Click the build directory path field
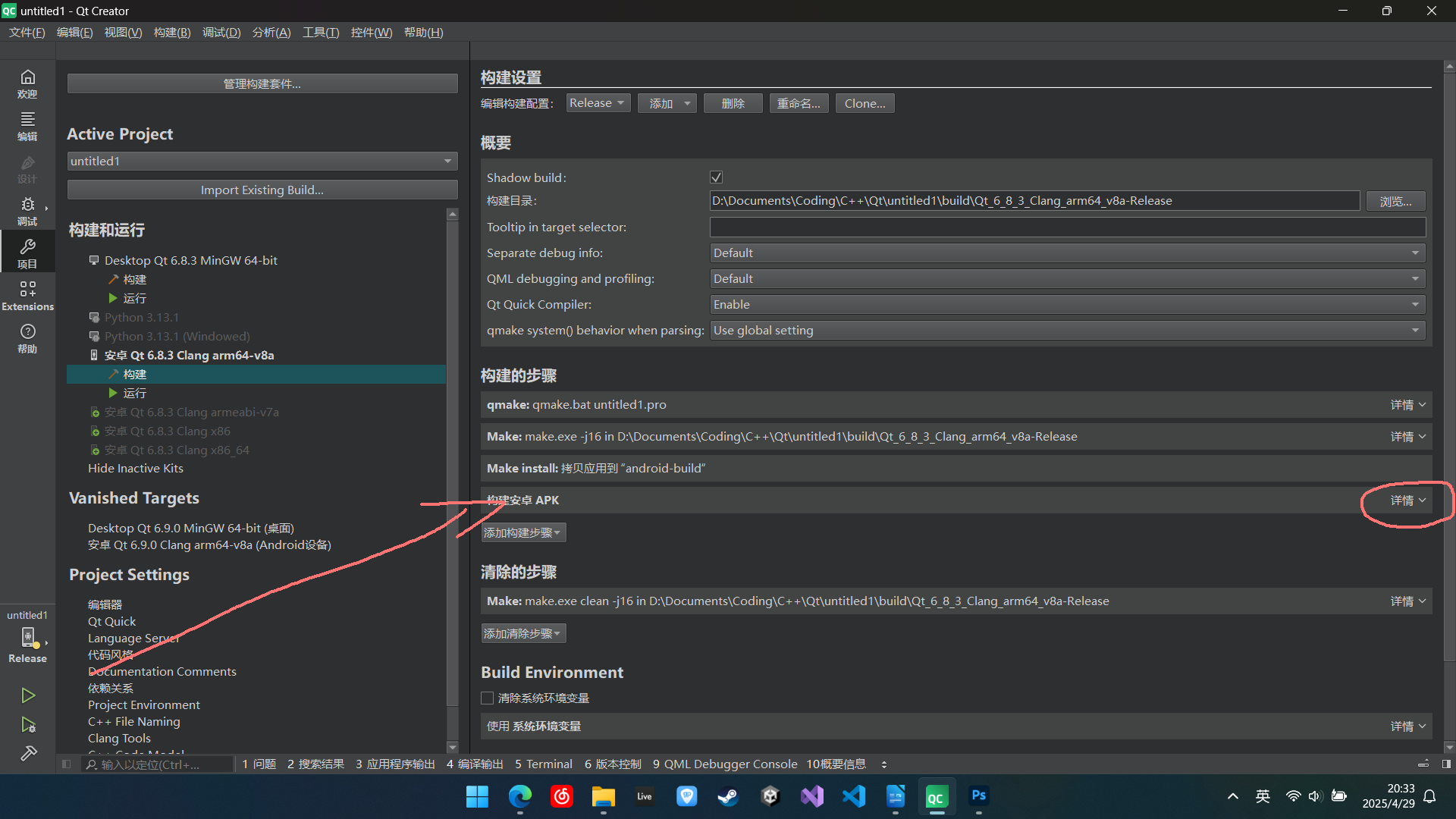The width and height of the screenshot is (1456, 819). 1034,201
